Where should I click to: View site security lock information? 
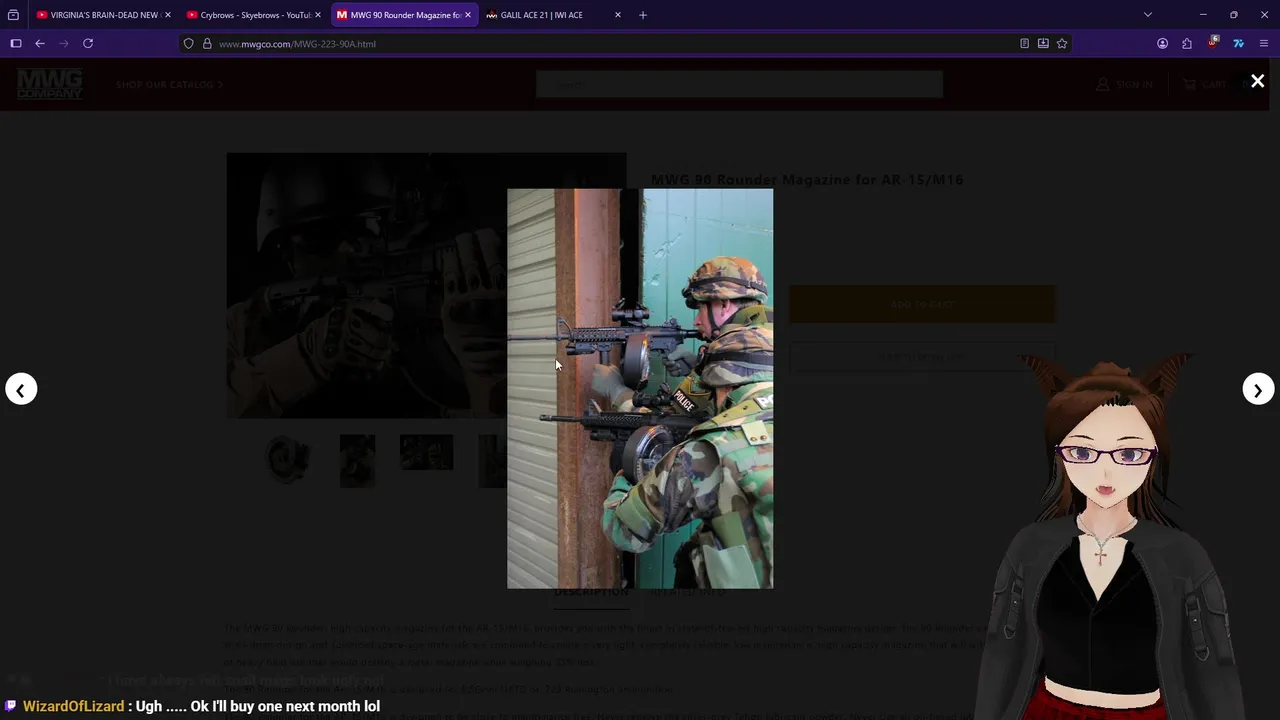coord(207,44)
